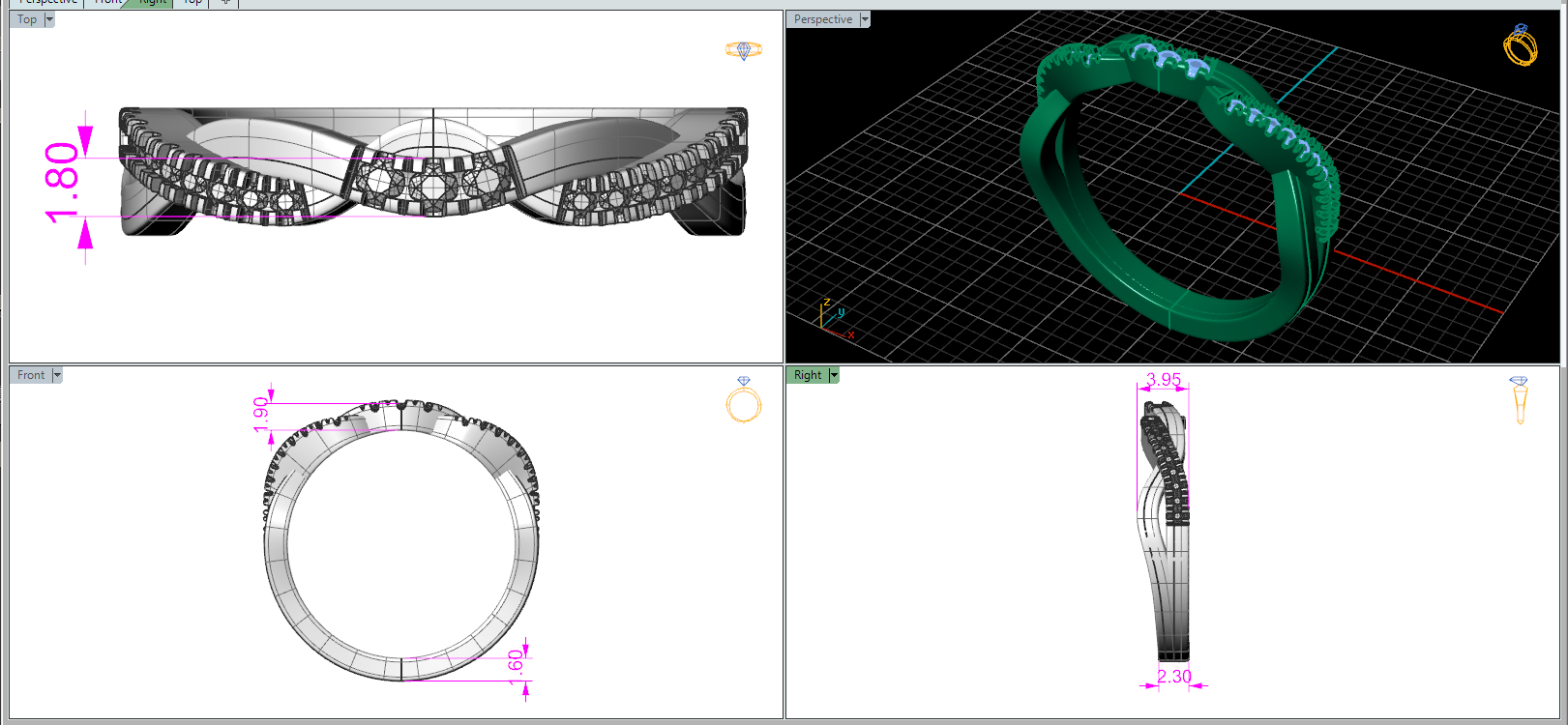This screenshot has width=1568, height=725.
Task: Select the green Right viewport title label
Action: point(808,375)
